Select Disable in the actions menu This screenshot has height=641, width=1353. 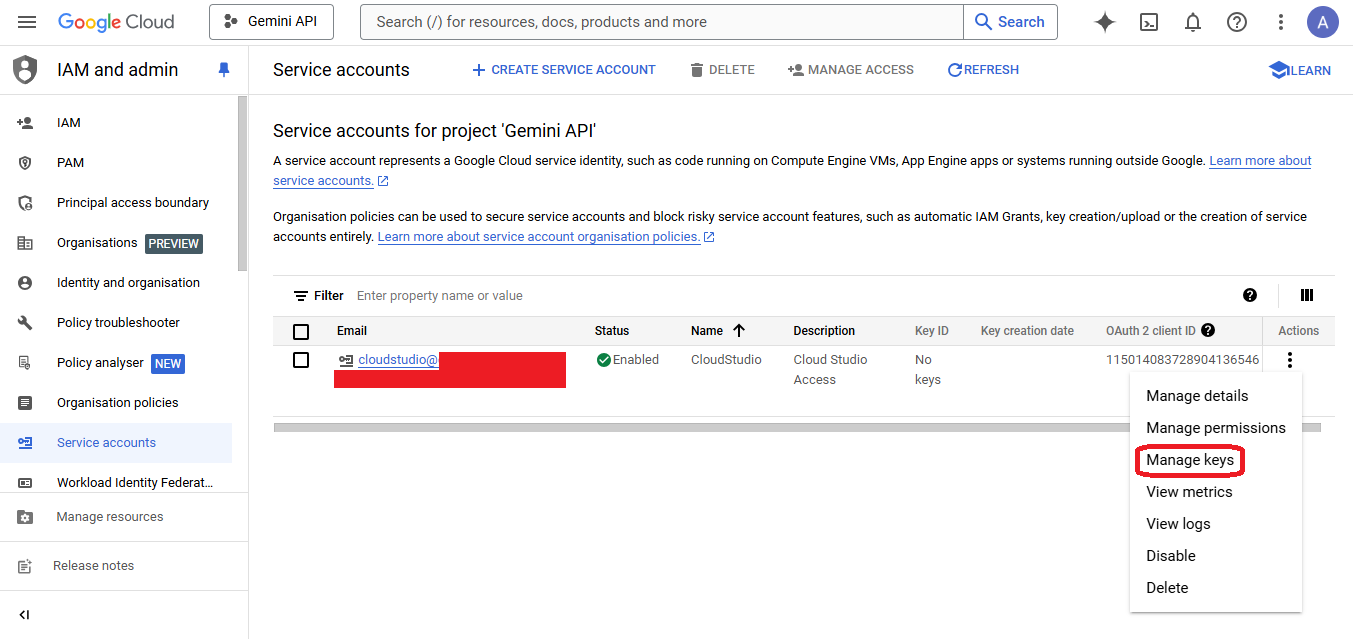[1171, 556]
